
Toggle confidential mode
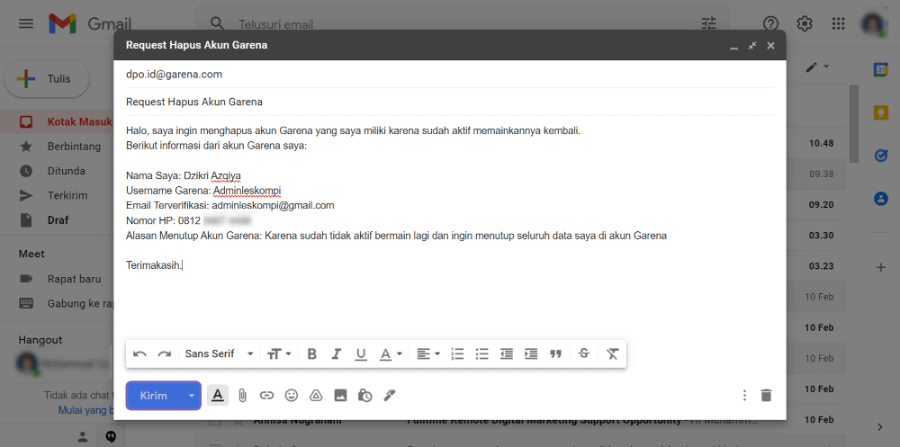(x=365, y=395)
